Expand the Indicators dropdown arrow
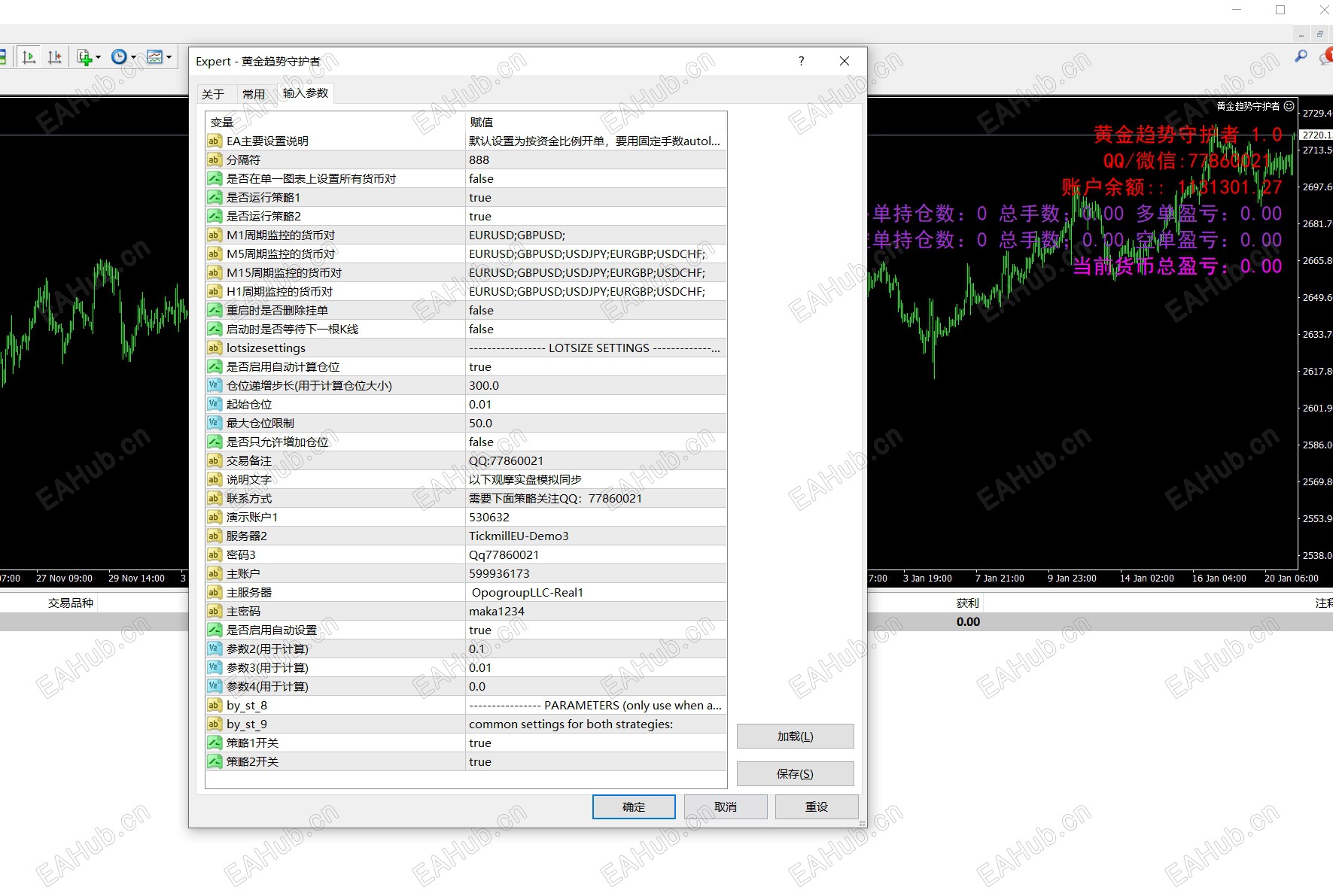The height and width of the screenshot is (896, 1333). tap(98, 57)
